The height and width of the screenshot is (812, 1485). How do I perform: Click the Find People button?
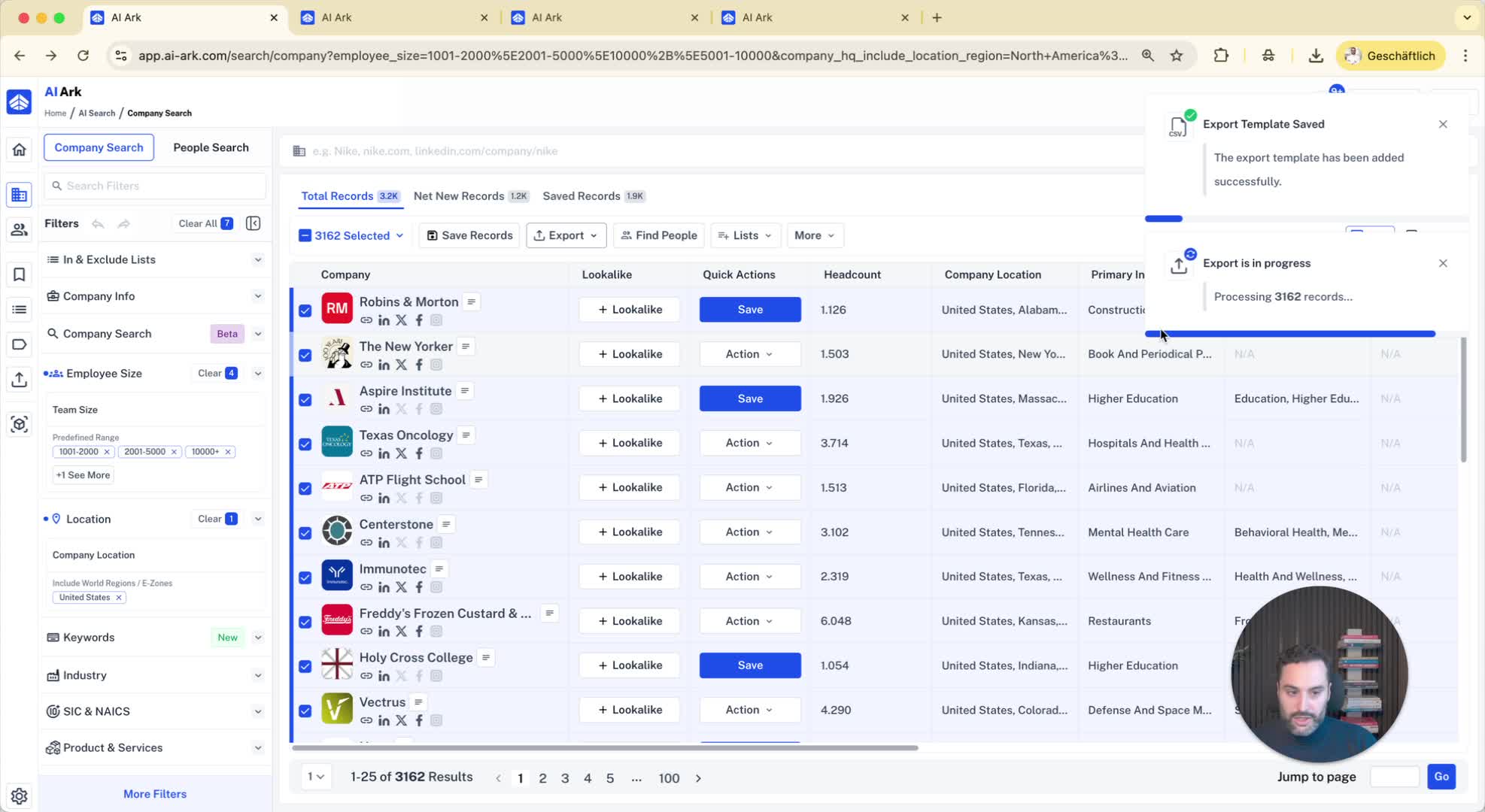(659, 235)
